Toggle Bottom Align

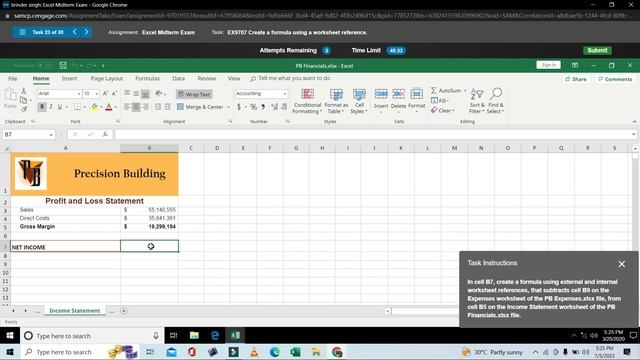pos(145,93)
